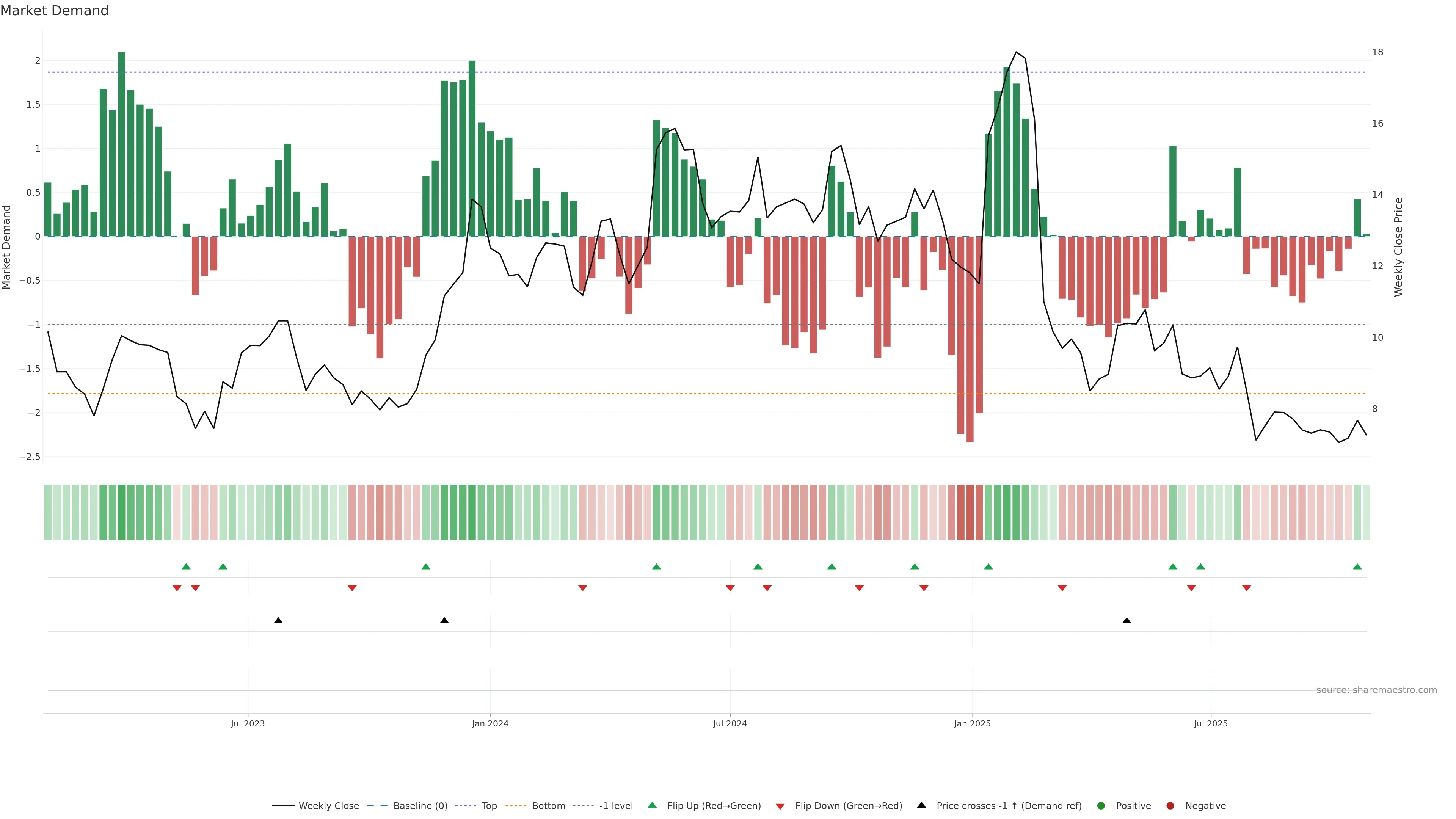Click the leftmost red flip-down marker

coord(177,588)
